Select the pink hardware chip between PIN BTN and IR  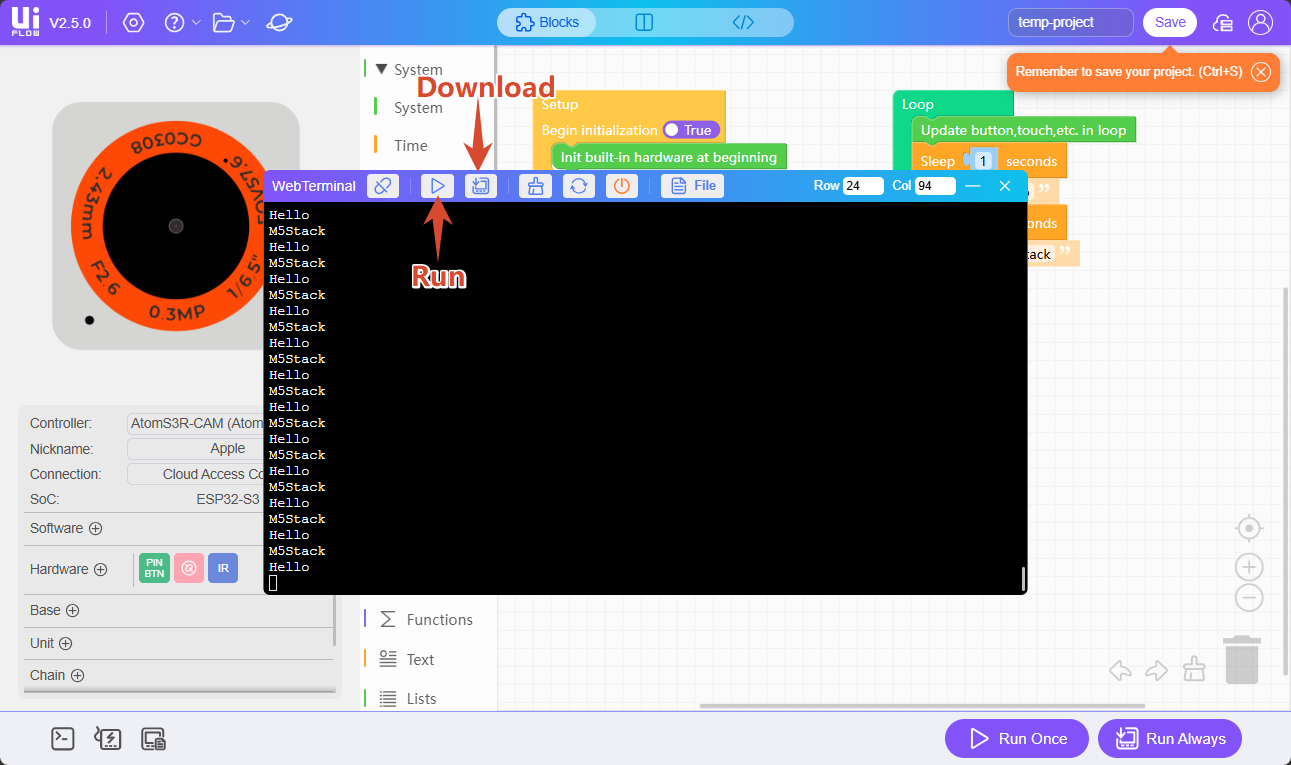point(188,568)
